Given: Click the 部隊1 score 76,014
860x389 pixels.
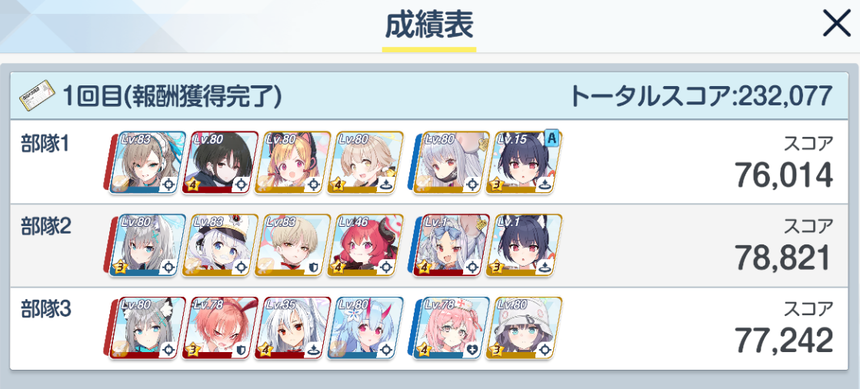Looking at the screenshot, I should 784,175.
